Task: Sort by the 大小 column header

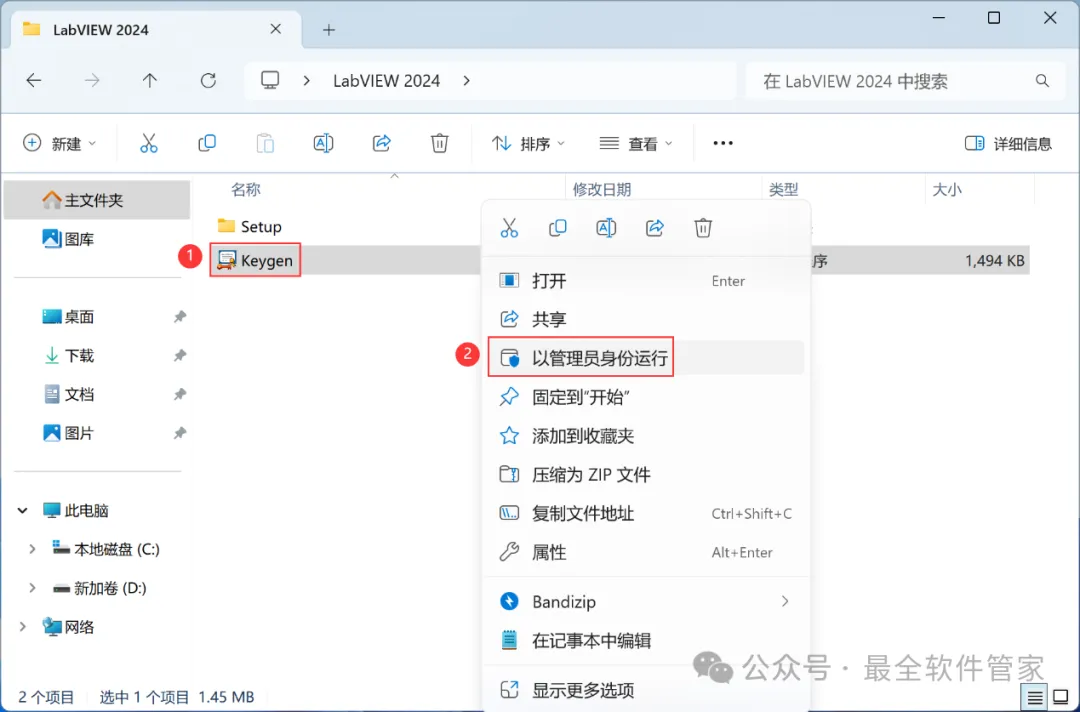Action: pyautogui.click(x=947, y=189)
